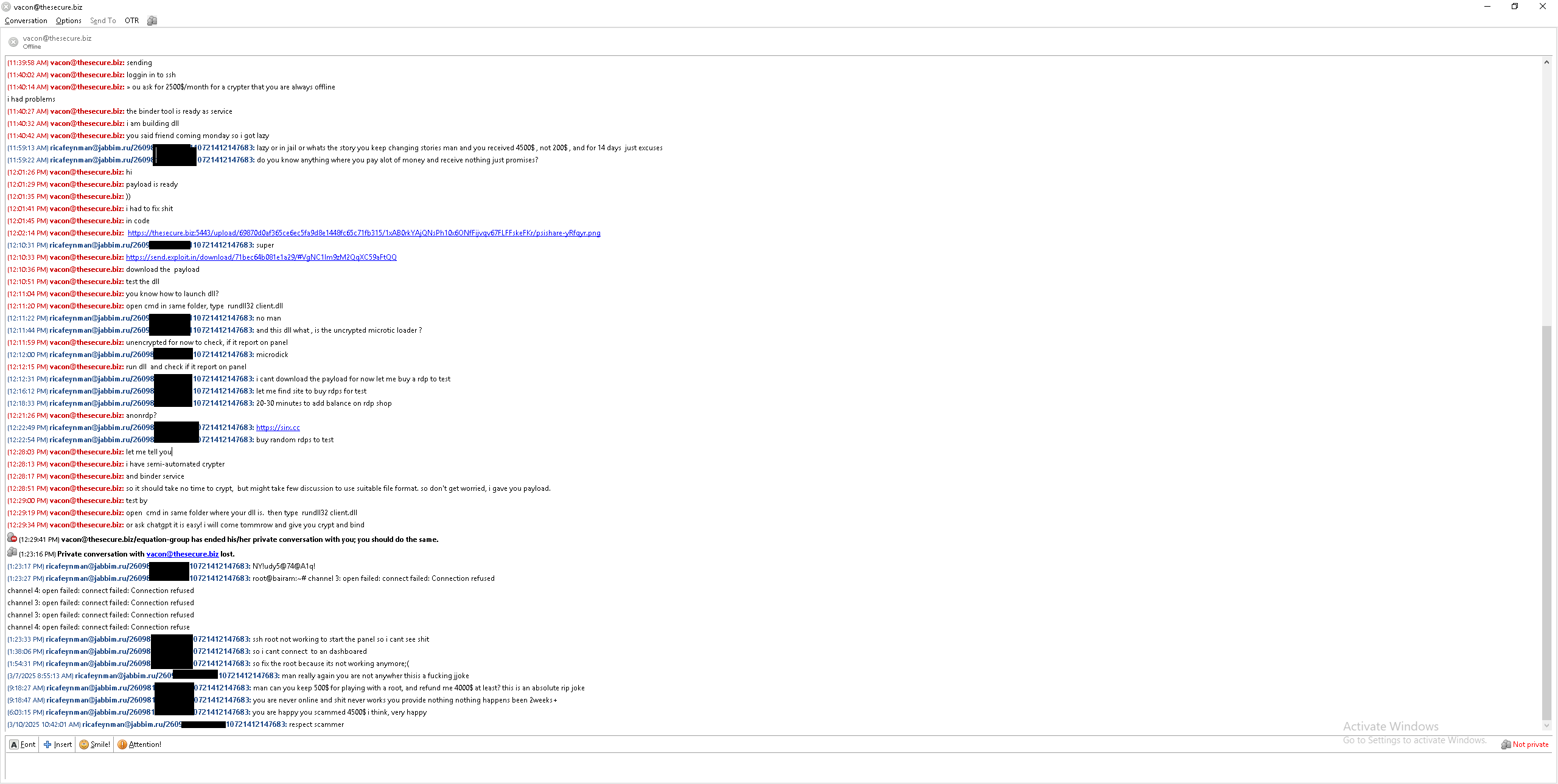Screen dimensions: 1558x784
Task: Send an Attention! buzz
Action: click(x=139, y=744)
